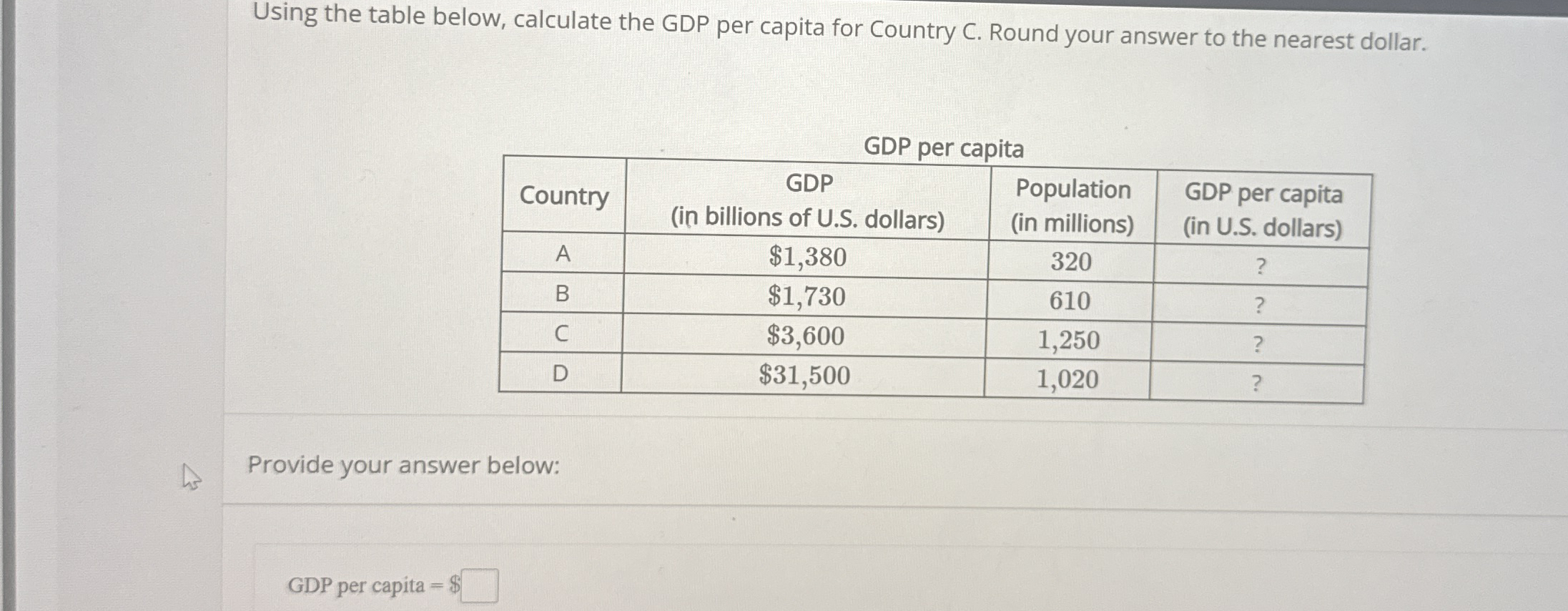Click the GDP per capita answer input field
The image size is (1568, 611).
pyautogui.click(x=478, y=585)
